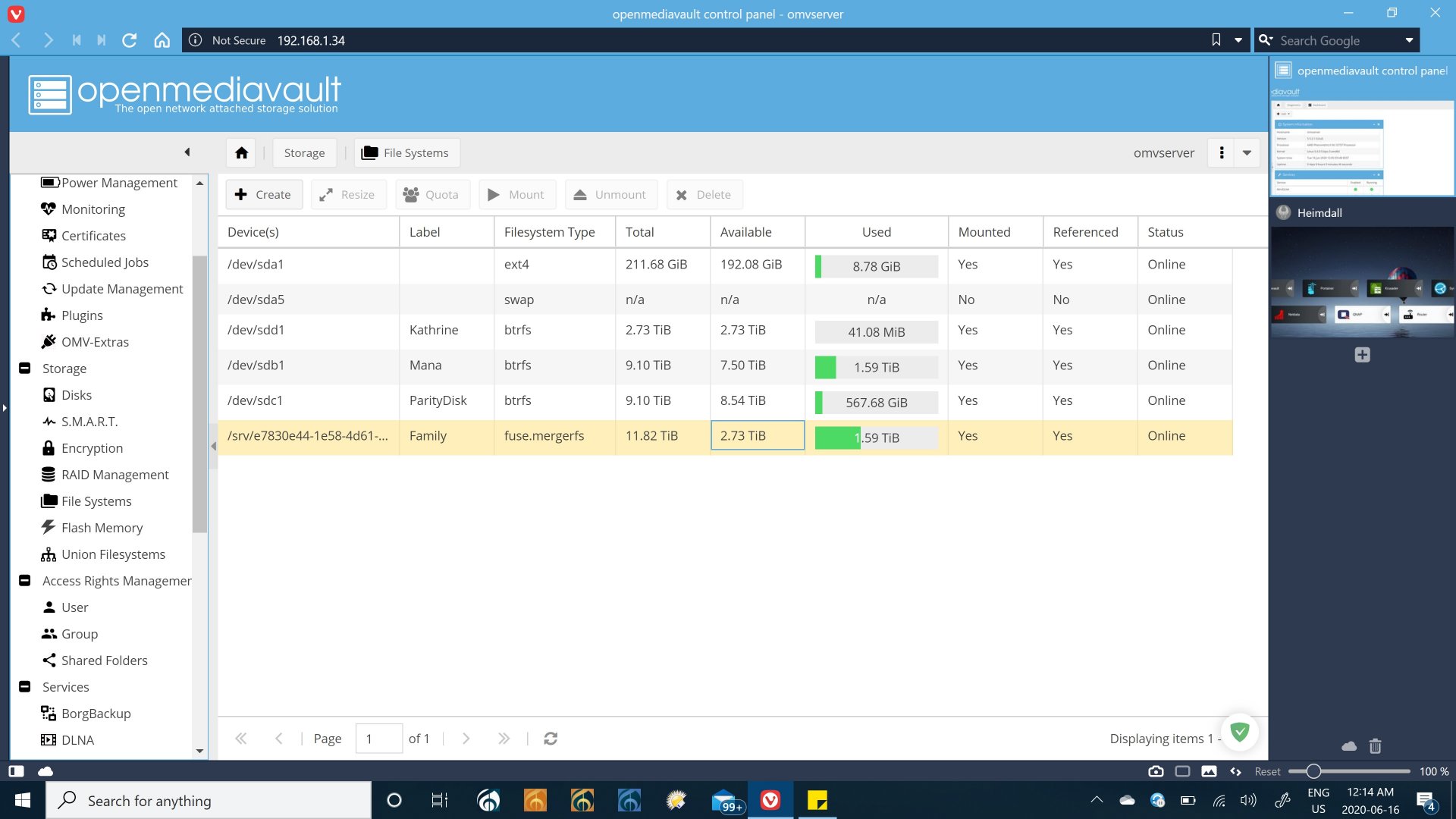Open BorgBackup service
The width and height of the screenshot is (1456, 819).
coord(86,714)
